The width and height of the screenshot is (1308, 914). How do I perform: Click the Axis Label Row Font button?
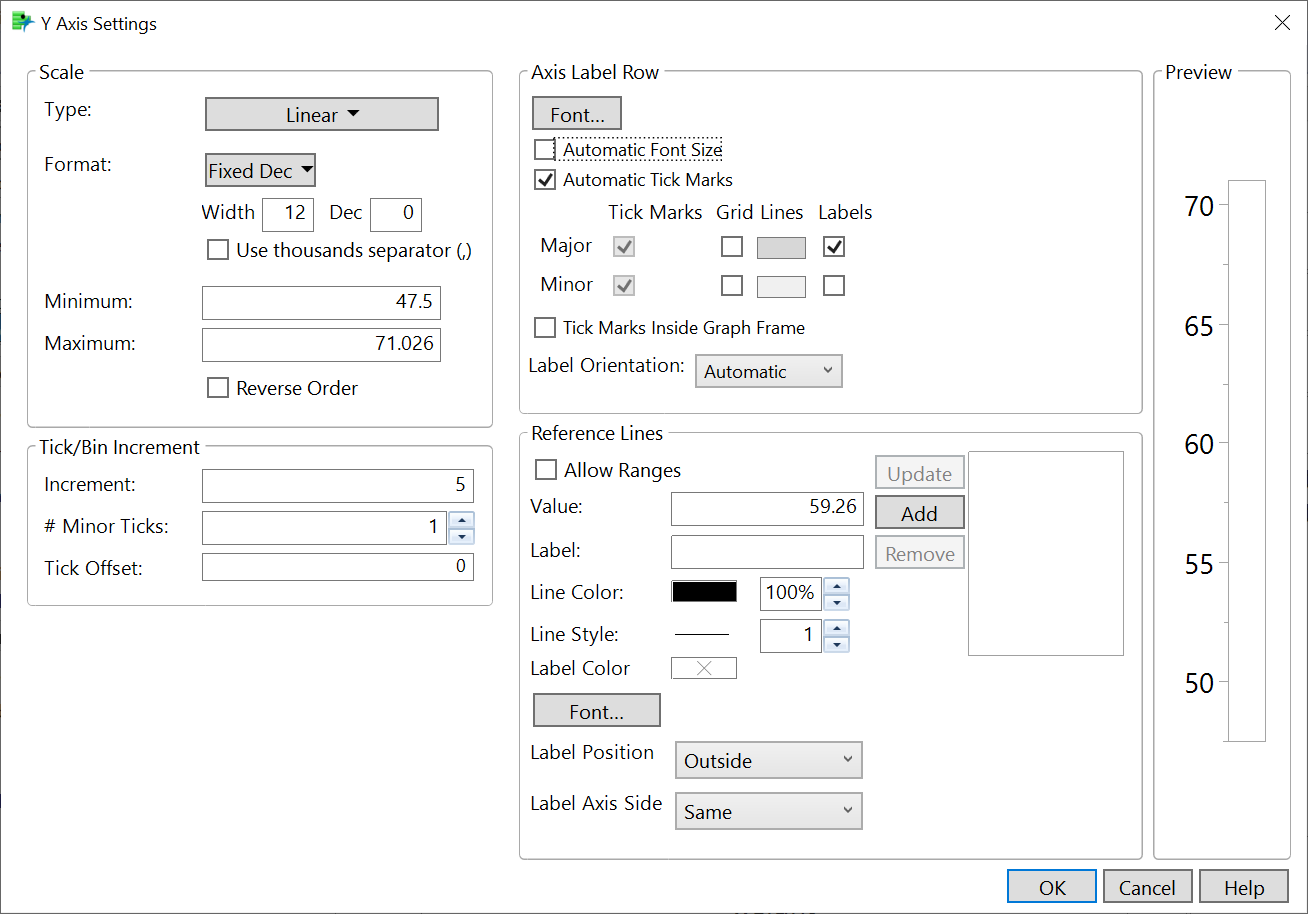pyautogui.click(x=577, y=114)
